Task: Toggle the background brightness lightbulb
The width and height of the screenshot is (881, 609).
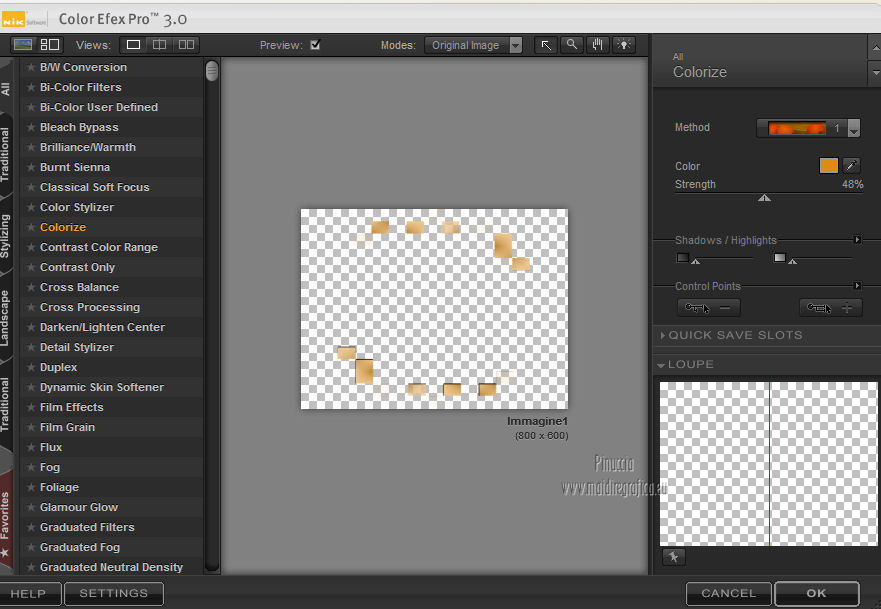Action: click(624, 44)
